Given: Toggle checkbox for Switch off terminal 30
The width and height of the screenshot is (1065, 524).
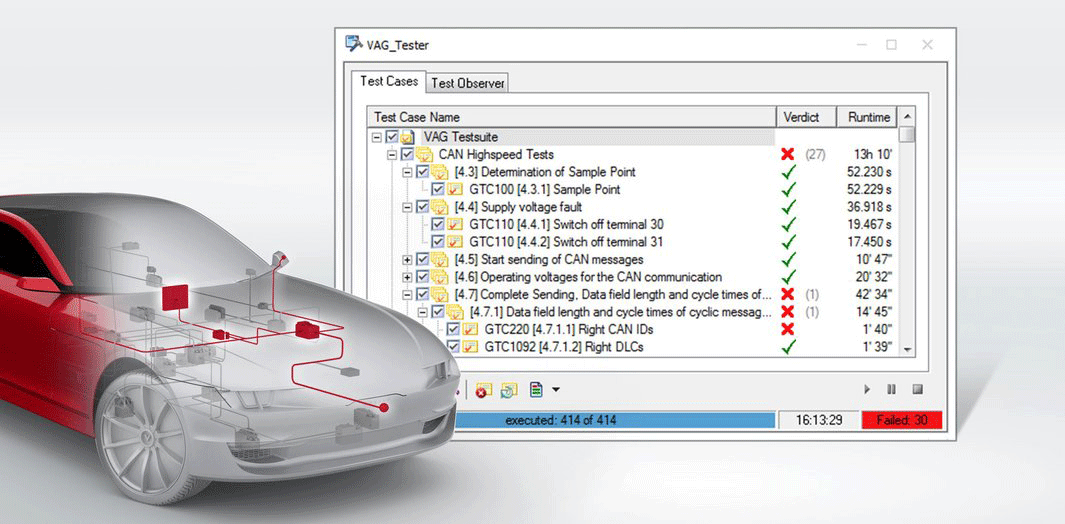Looking at the screenshot, I should pos(439,224).
